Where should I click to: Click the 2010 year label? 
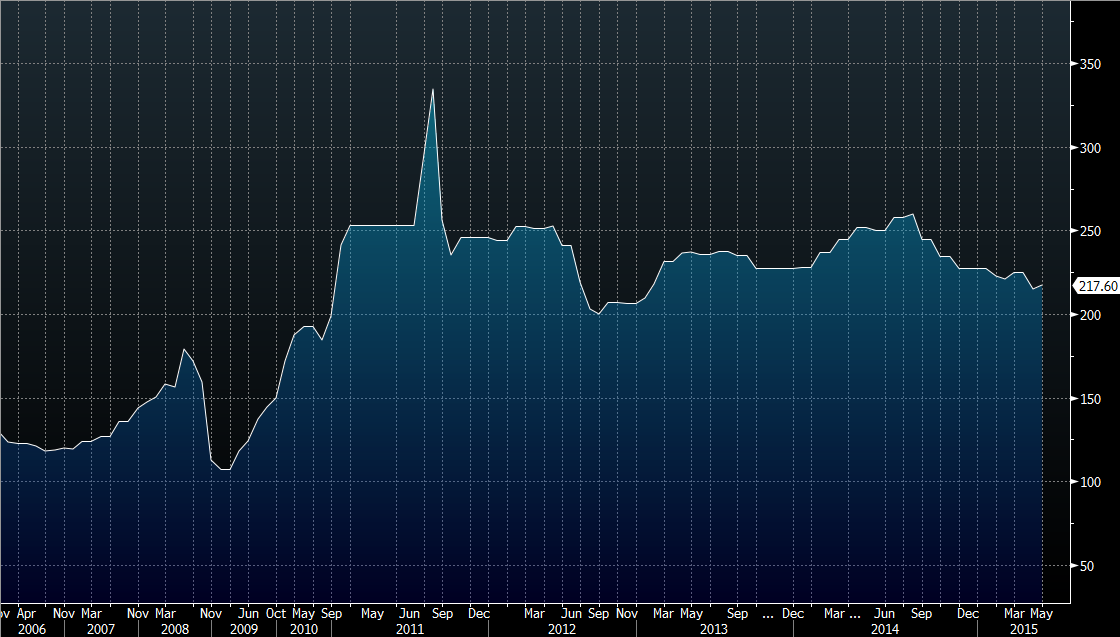coord(304,629)
